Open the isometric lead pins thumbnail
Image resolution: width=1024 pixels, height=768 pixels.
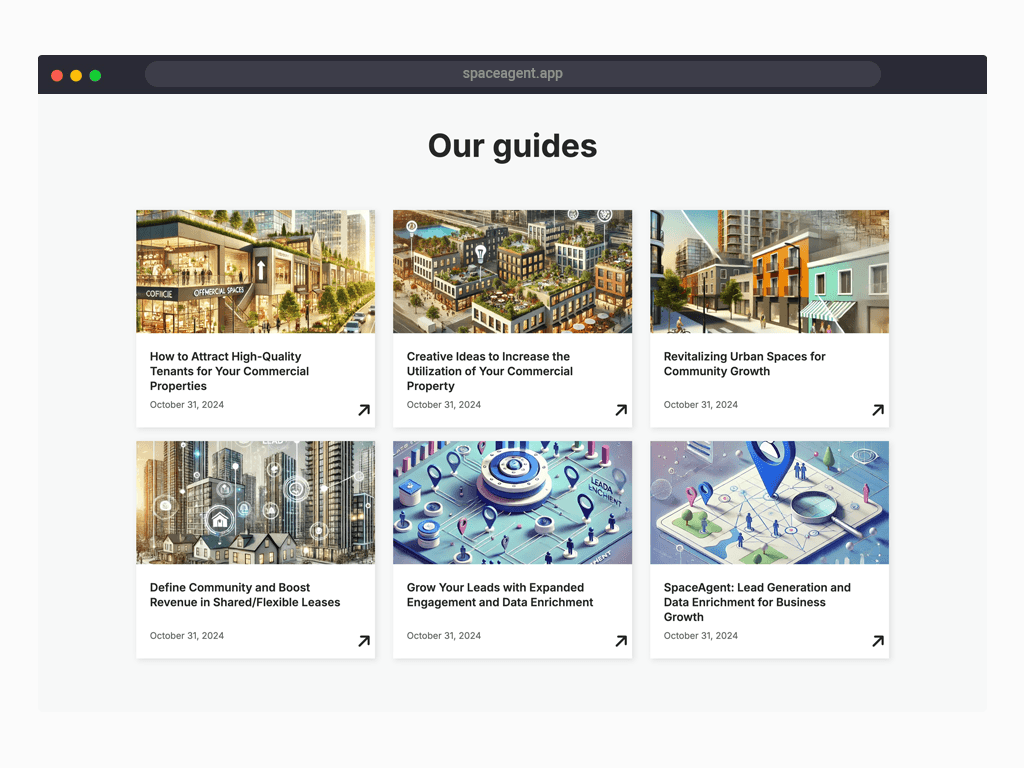(513, 502)
